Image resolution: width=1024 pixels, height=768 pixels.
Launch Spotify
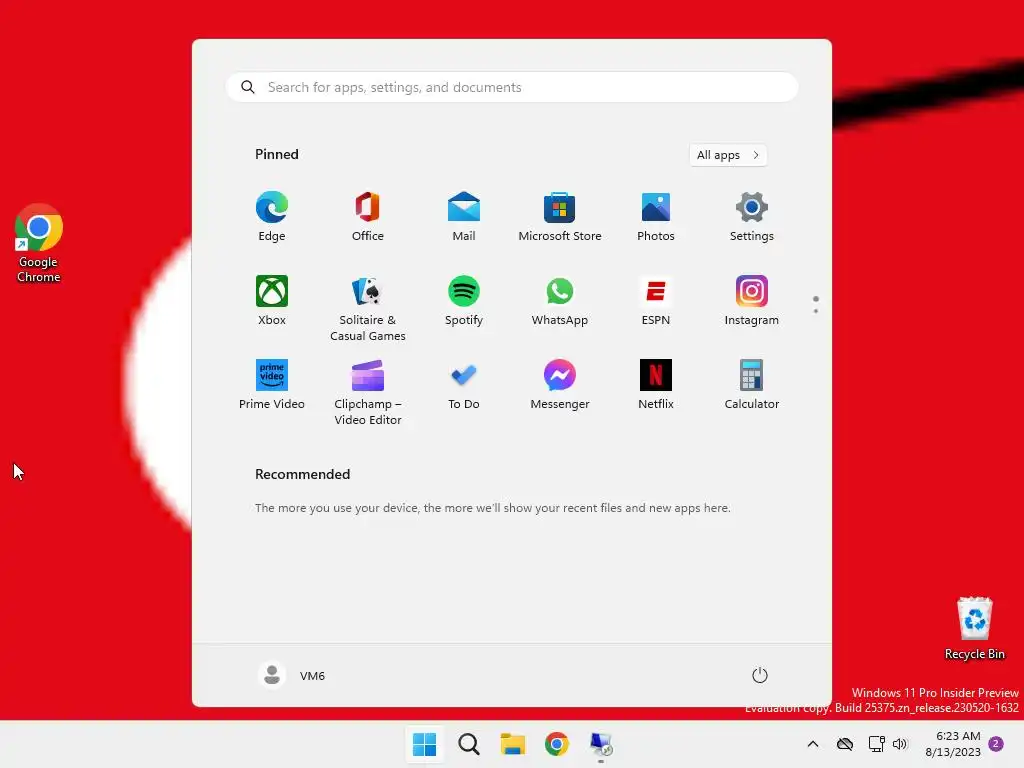click(464, 301)
